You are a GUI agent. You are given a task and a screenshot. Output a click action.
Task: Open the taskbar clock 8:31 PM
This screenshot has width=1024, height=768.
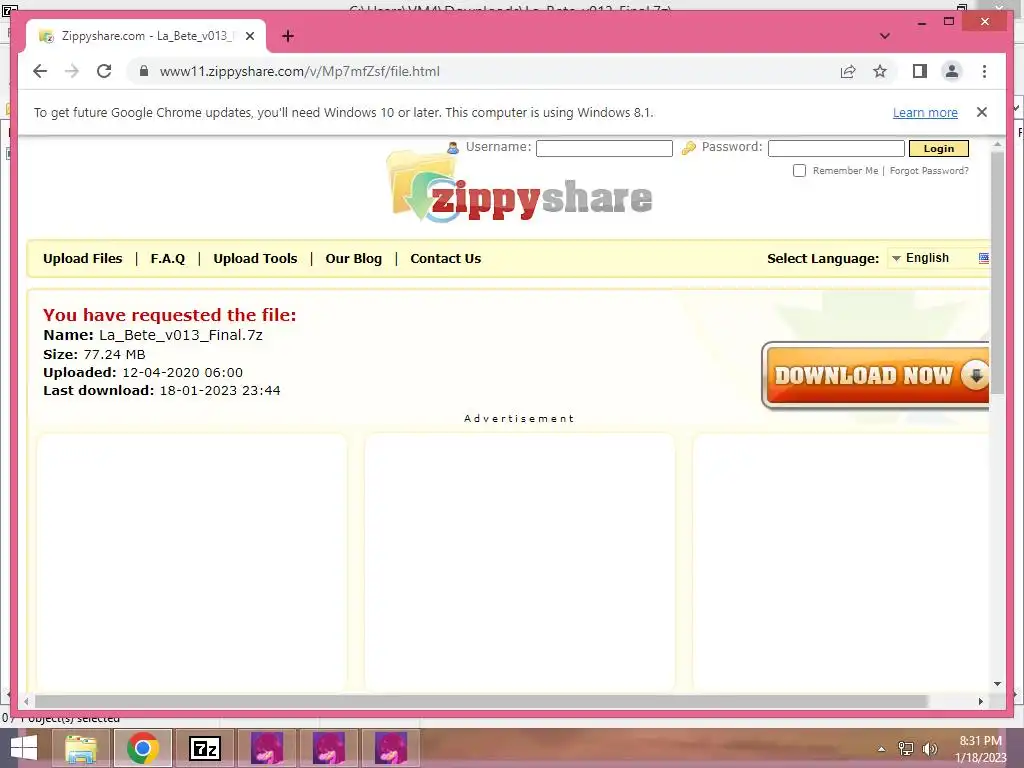pyautogui.click(x=980, y=748)
